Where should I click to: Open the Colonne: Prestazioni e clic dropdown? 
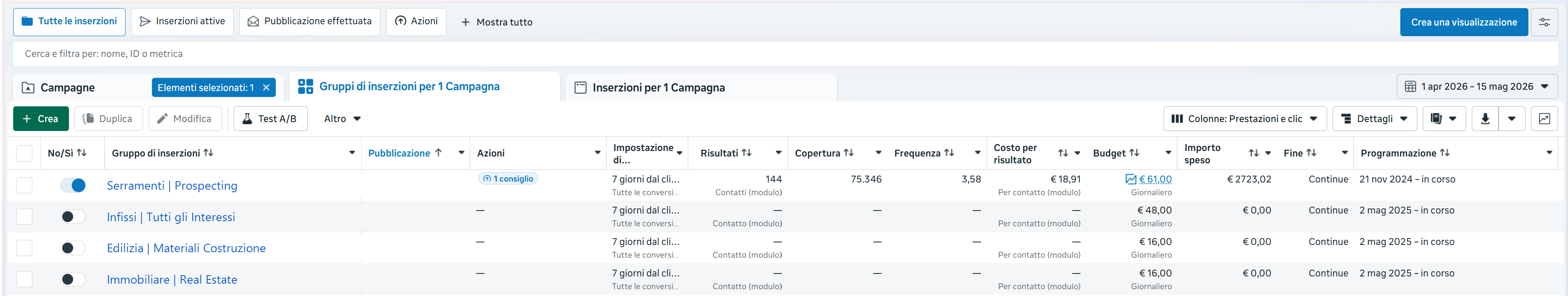[x=1245, y=119]
